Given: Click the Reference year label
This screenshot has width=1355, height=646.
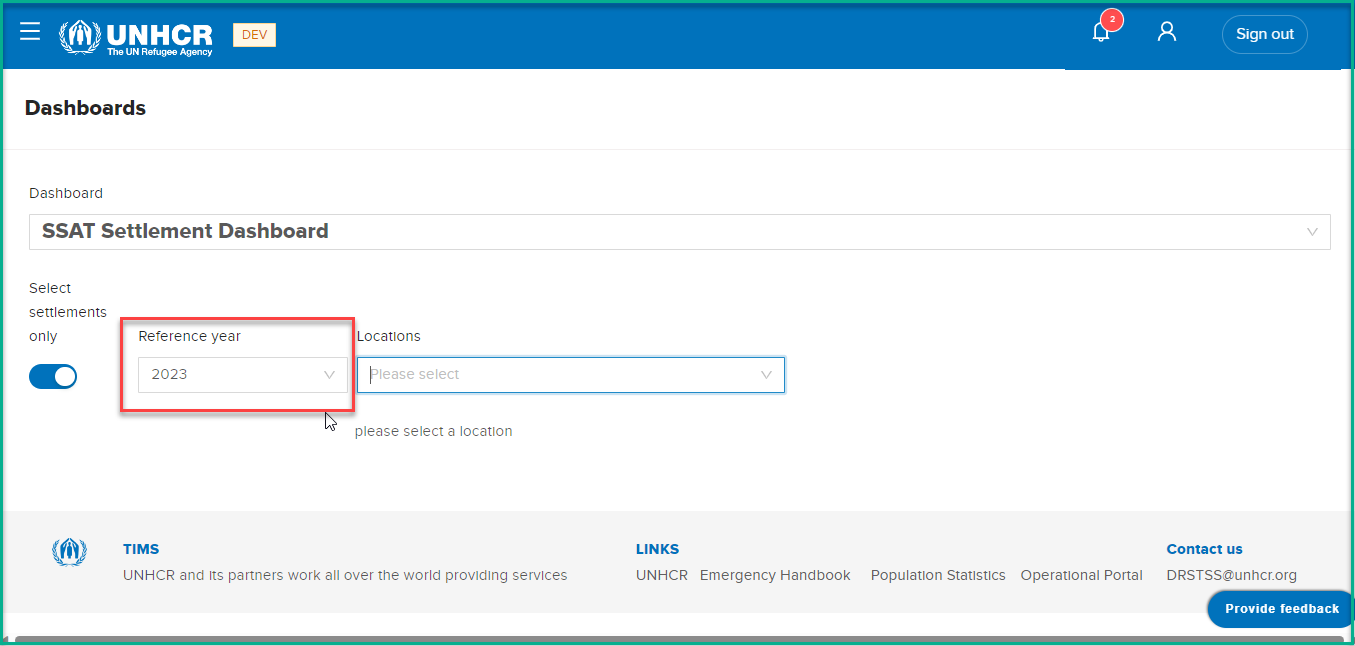Looking at the screenshot, I should (189, 336).
